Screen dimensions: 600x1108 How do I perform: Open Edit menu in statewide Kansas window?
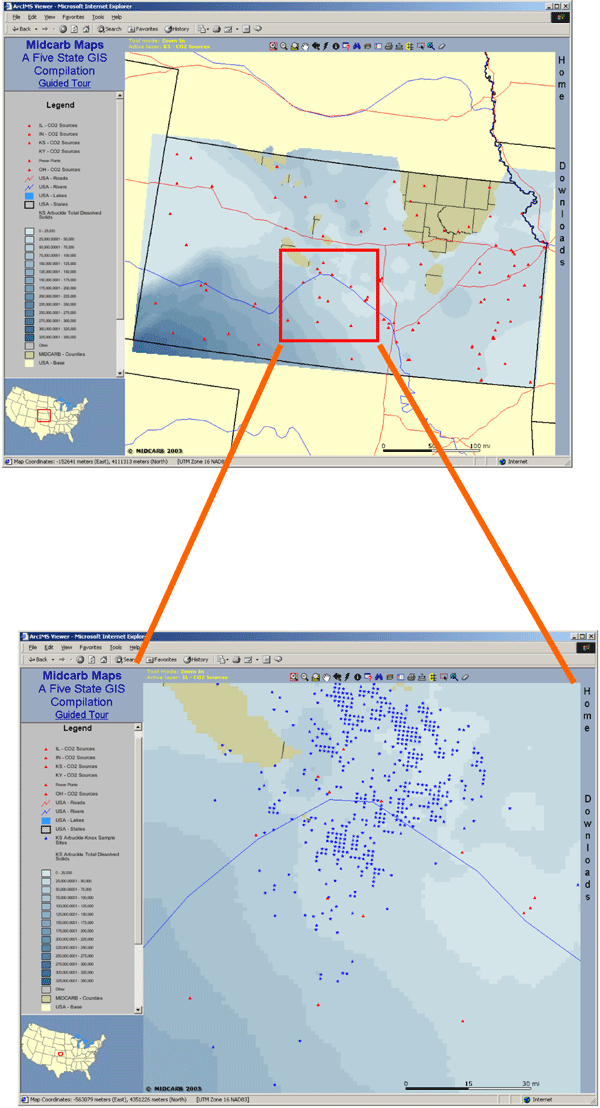(33, 17)
